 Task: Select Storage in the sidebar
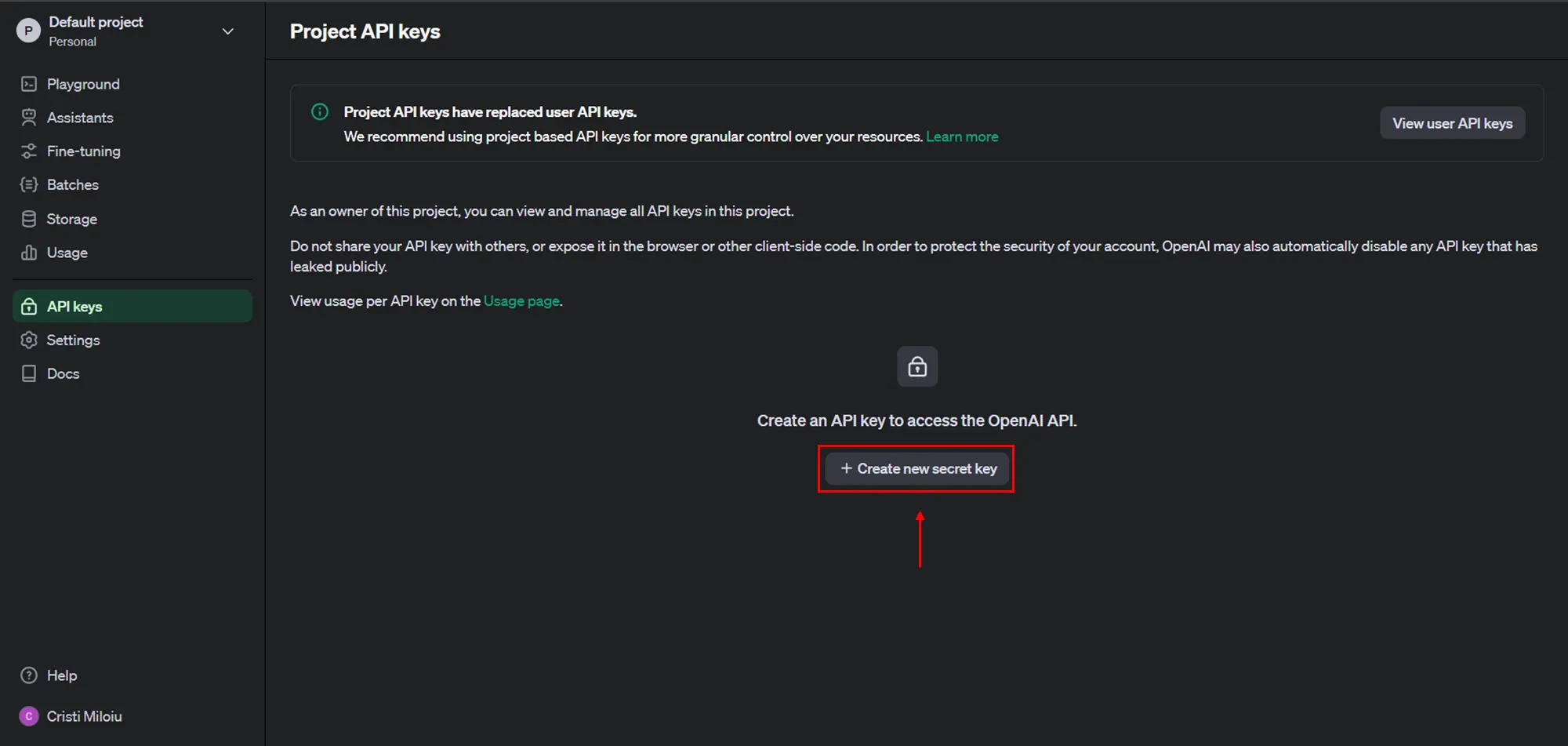[132, 219]
